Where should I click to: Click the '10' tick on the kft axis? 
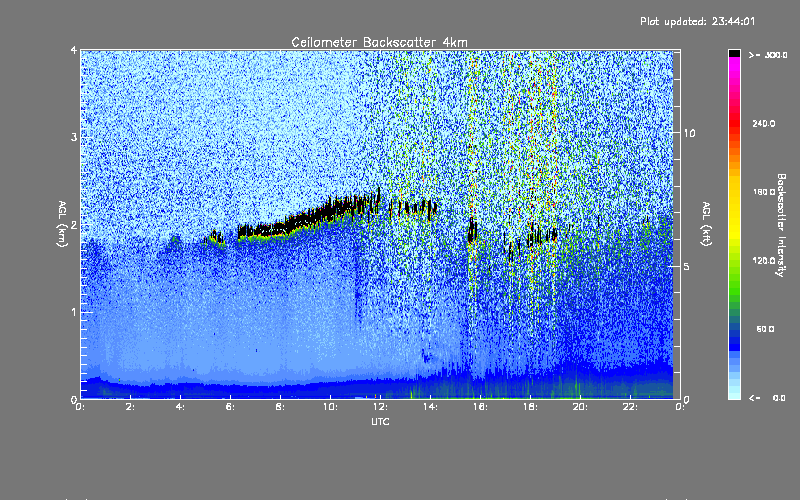(x=689, y=133)
